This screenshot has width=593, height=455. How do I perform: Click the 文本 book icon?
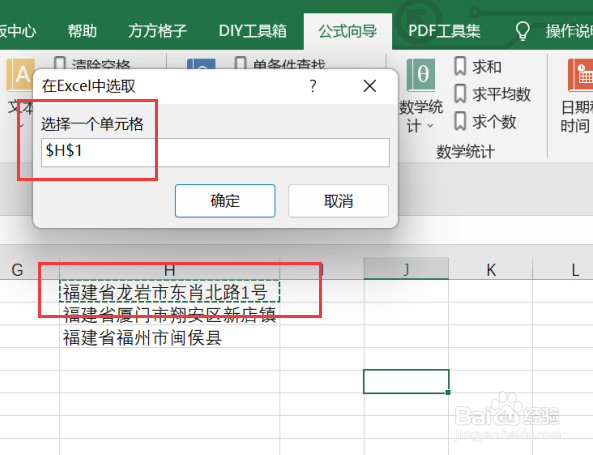(x=20, y=75)
